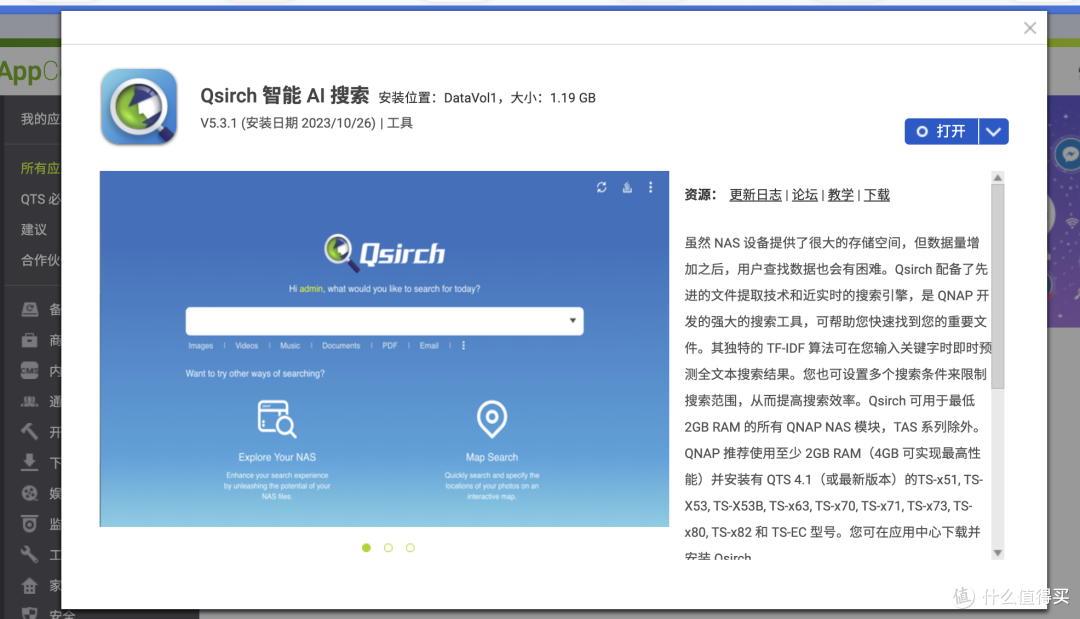
Task: Click the description scrollbar thumb
Action: coord(997,285)
